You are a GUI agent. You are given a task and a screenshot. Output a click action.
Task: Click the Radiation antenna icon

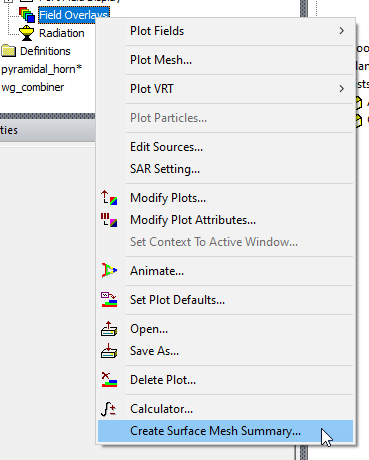click(x=27, y=33)
